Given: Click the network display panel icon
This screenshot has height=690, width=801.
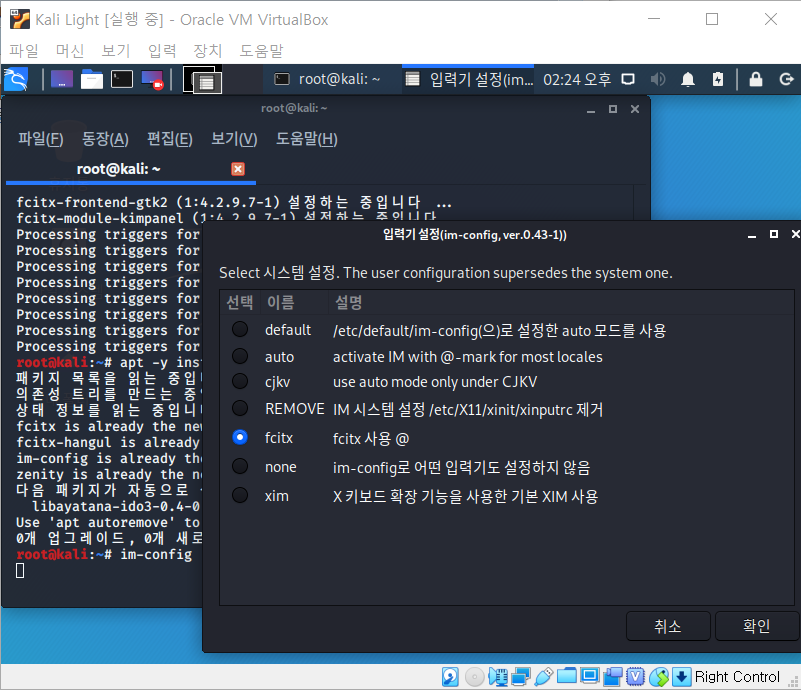Looking at the screenshot, I should (628, 79).
